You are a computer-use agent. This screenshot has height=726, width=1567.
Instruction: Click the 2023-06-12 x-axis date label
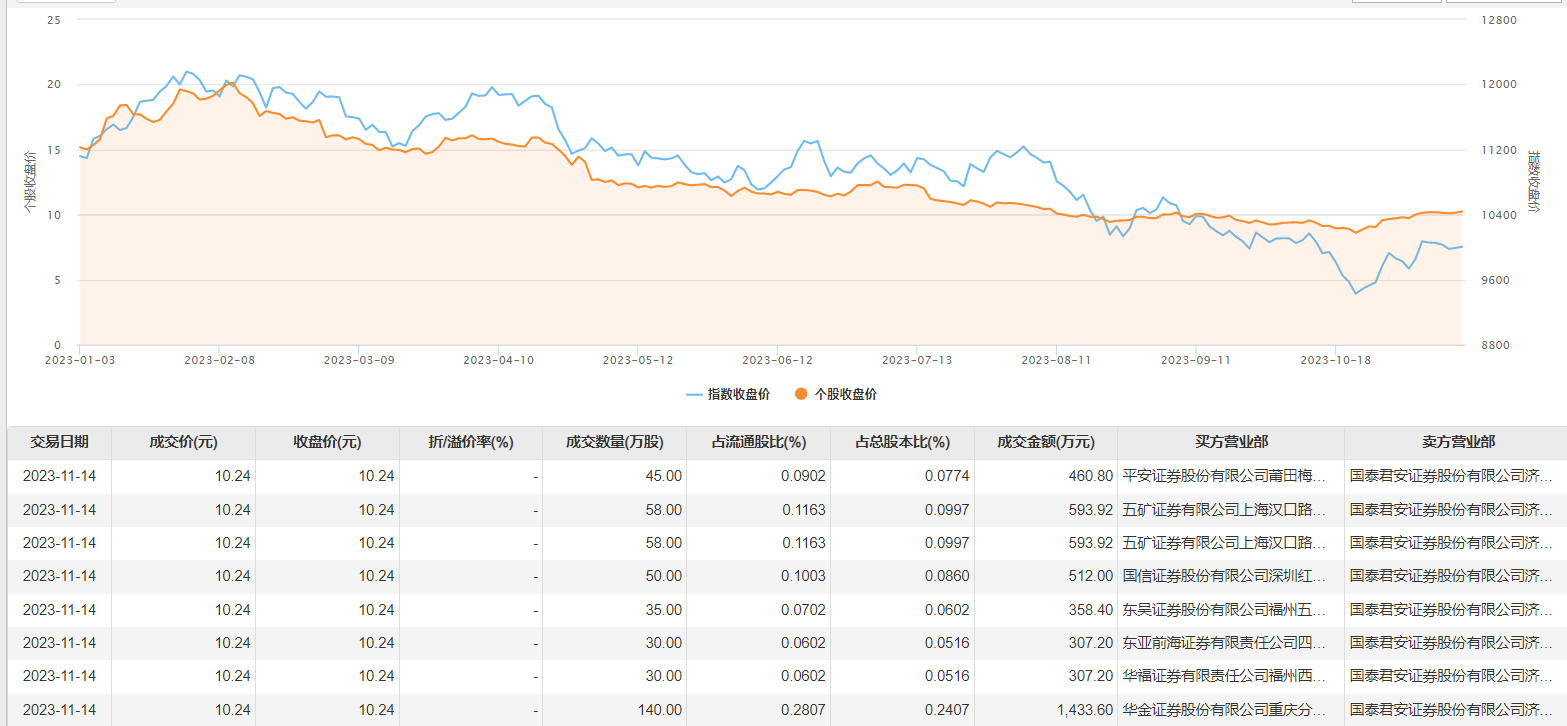pos(777,360)
